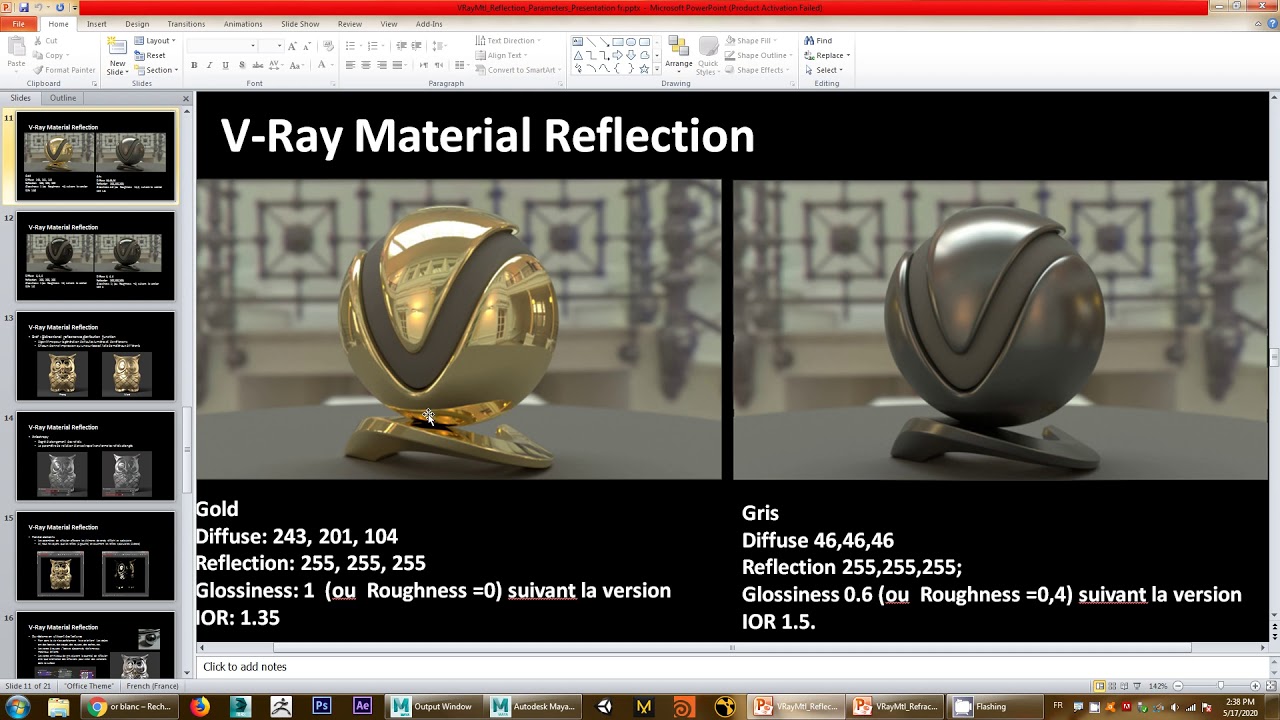Switch to the Outline pane tab
This screenshot has width=1280, height=720.
coord(63,98)
